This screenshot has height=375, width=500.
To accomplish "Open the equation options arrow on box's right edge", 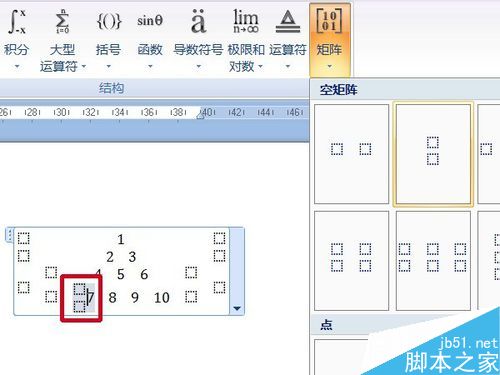I will [x=237, y=308].
